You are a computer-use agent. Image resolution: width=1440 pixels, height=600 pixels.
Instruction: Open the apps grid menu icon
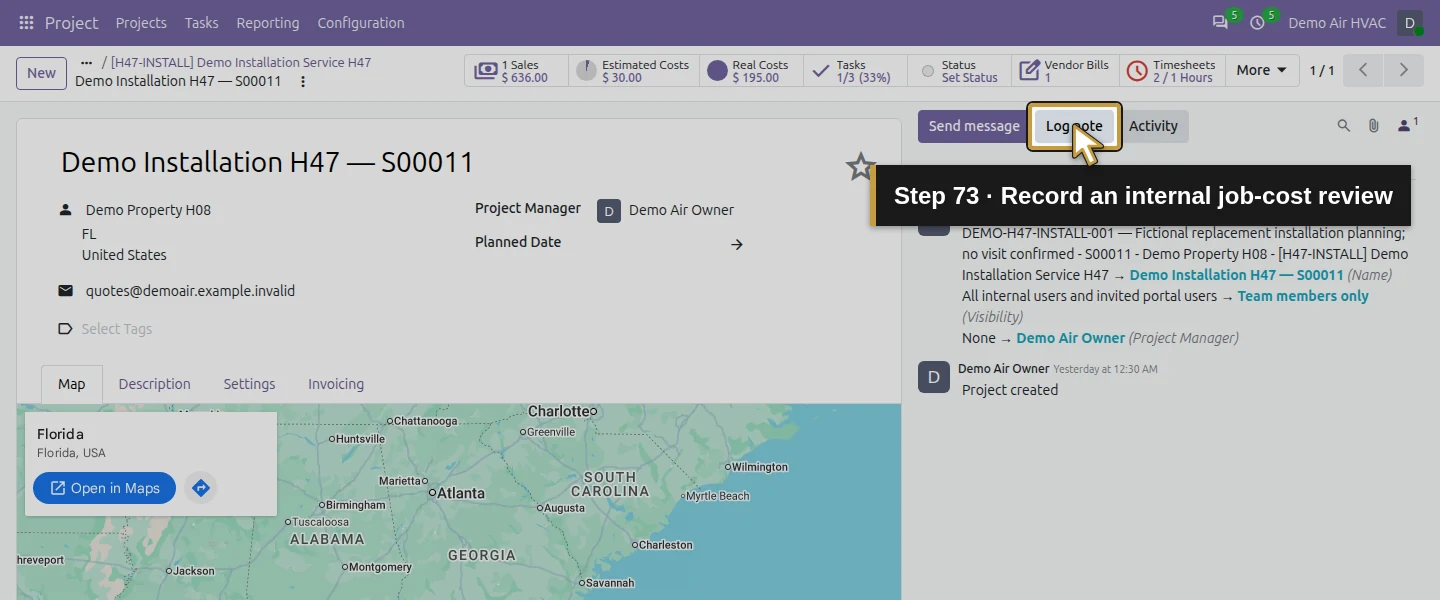click(x=26, y=22)
